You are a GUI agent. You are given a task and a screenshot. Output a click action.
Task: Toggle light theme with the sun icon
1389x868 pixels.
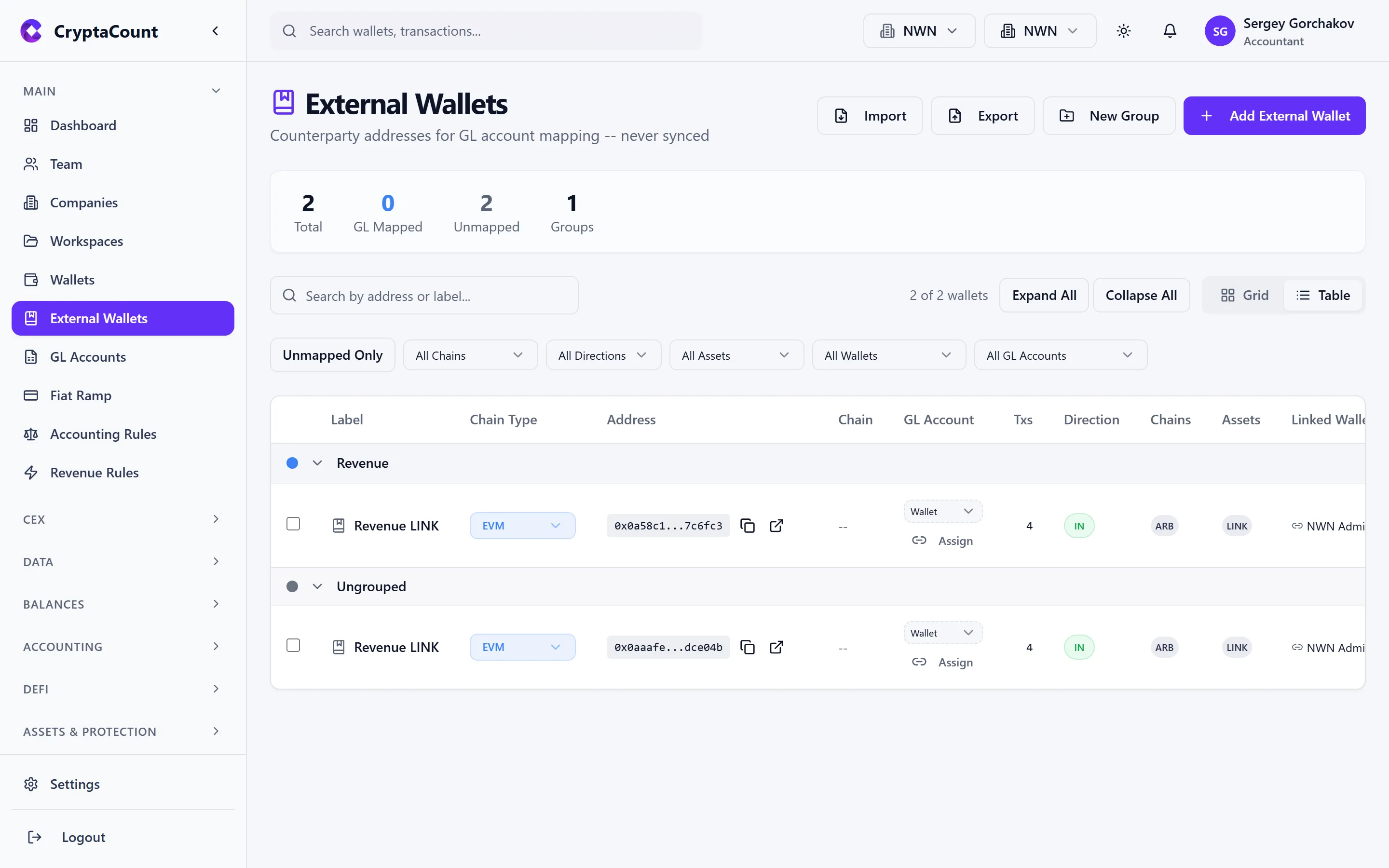click(x=1123, y=30)
